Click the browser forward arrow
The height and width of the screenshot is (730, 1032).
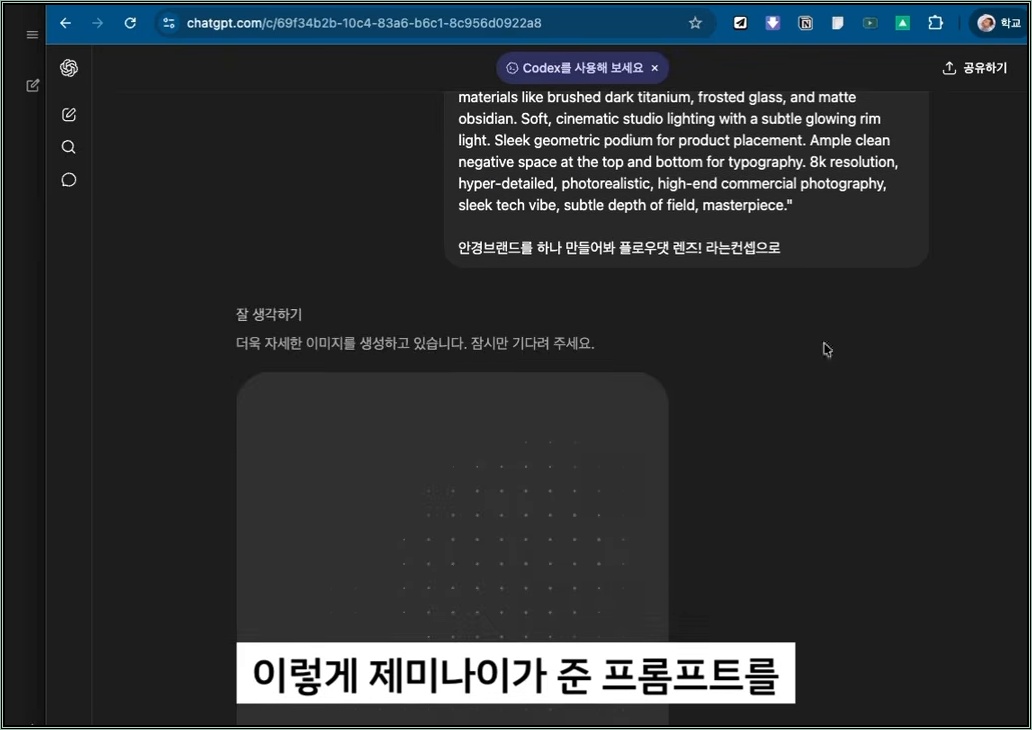[97, 23]
